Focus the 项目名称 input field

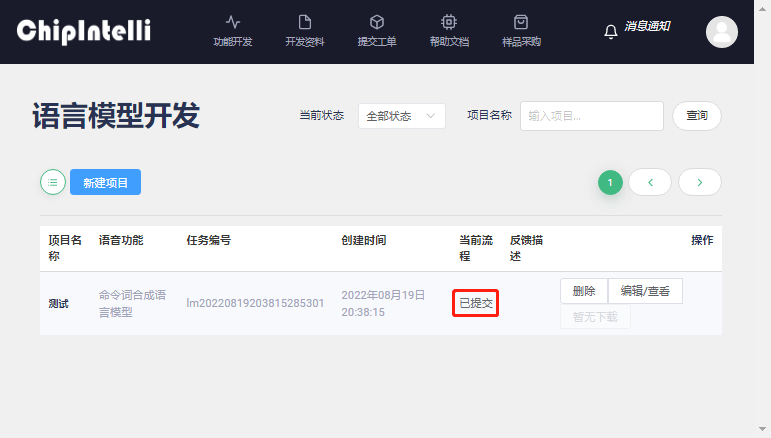(591, 116)
